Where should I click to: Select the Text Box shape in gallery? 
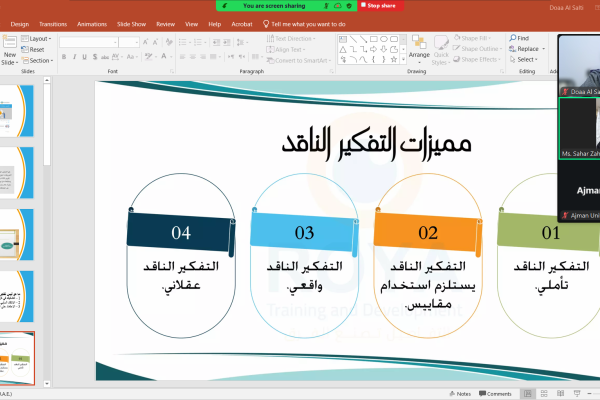point(343,39)
